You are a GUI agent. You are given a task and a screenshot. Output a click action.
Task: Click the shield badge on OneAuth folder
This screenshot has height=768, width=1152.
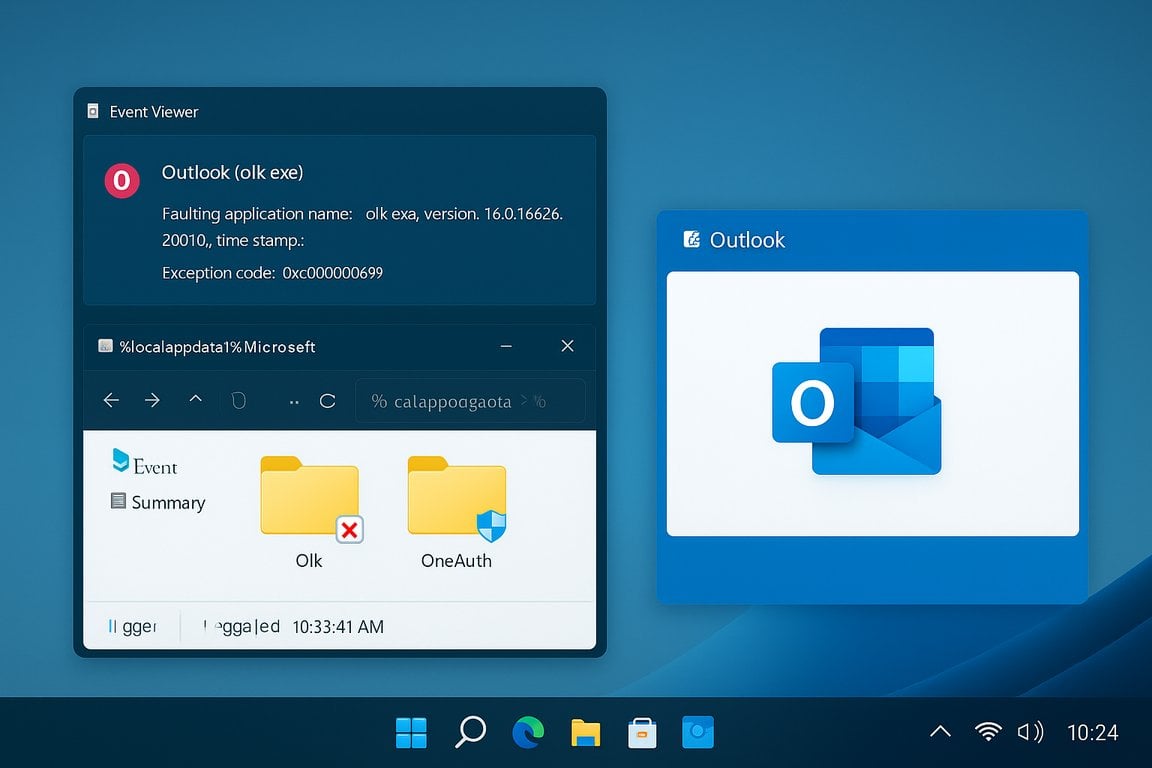click(492, 525)
